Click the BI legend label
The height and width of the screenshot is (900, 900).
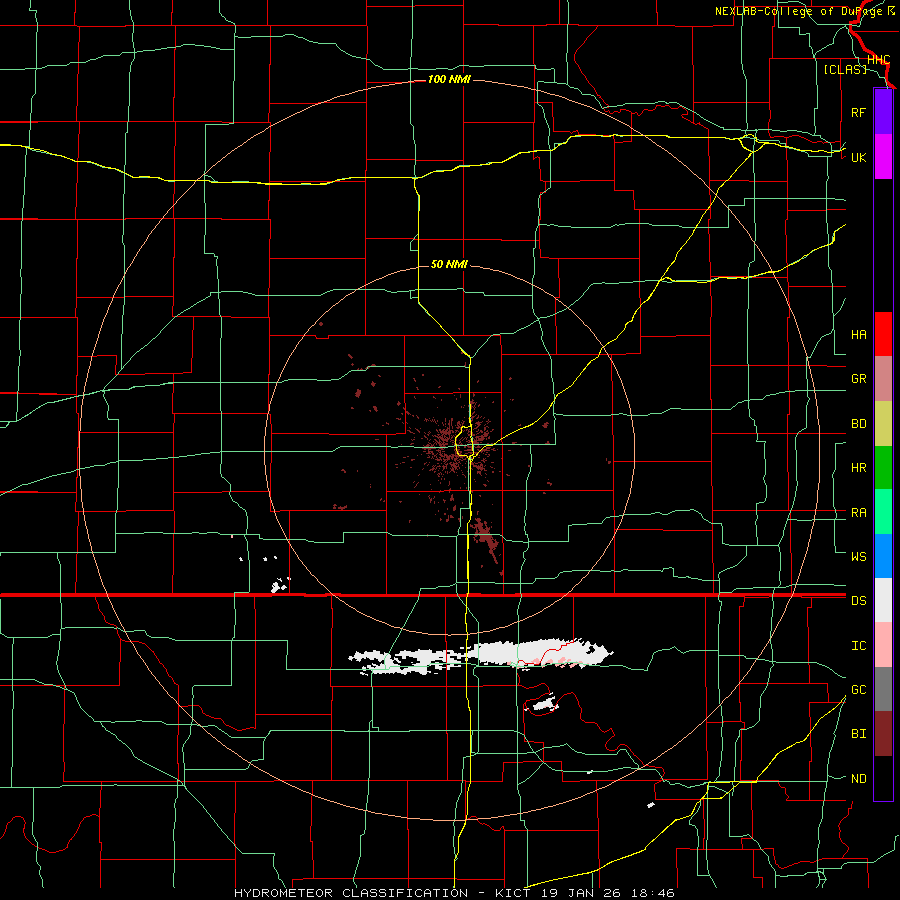tap(858, 734)
